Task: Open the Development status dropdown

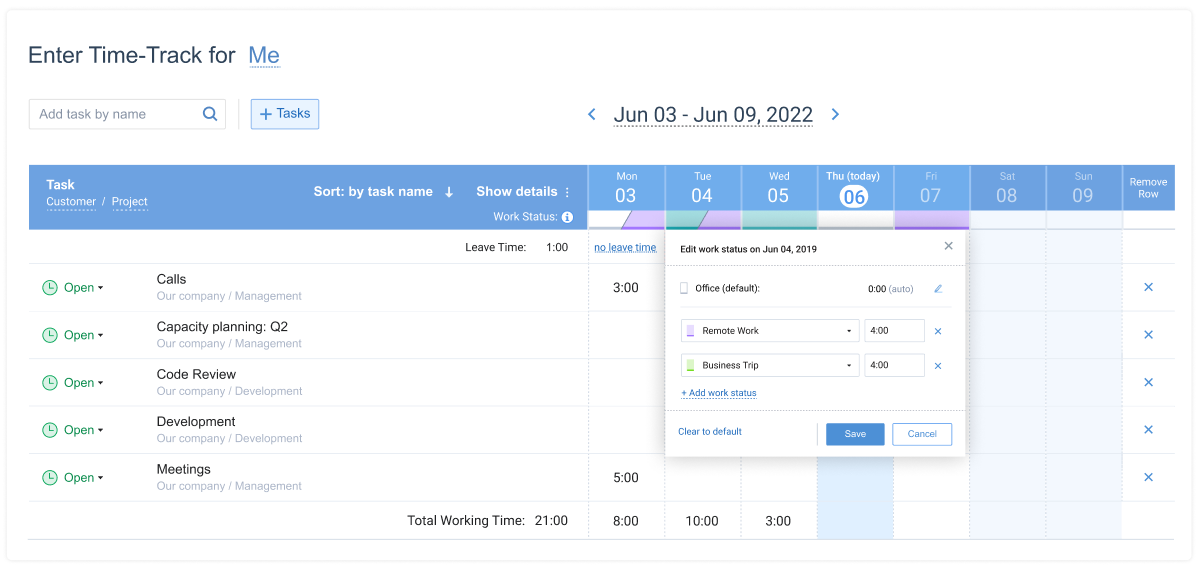Action: coord(84,430)
